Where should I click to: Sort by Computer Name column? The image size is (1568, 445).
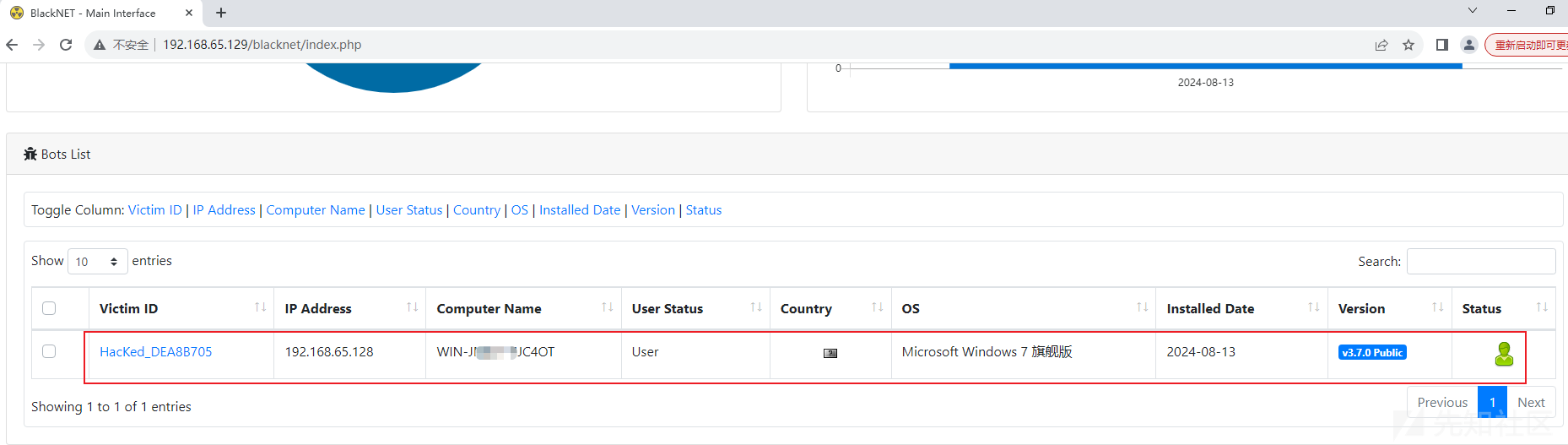click(523, 308)
